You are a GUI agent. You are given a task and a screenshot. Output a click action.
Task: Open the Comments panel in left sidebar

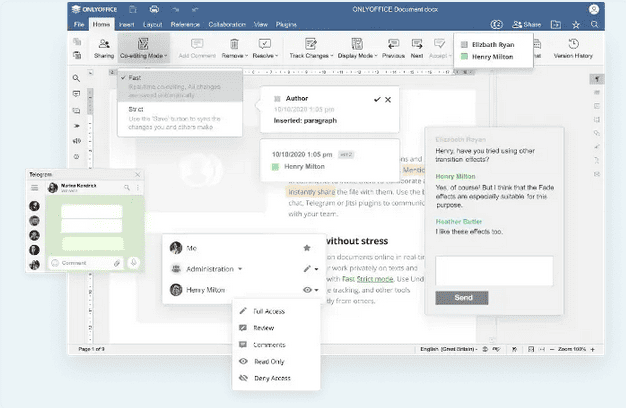tap(76, 94)
